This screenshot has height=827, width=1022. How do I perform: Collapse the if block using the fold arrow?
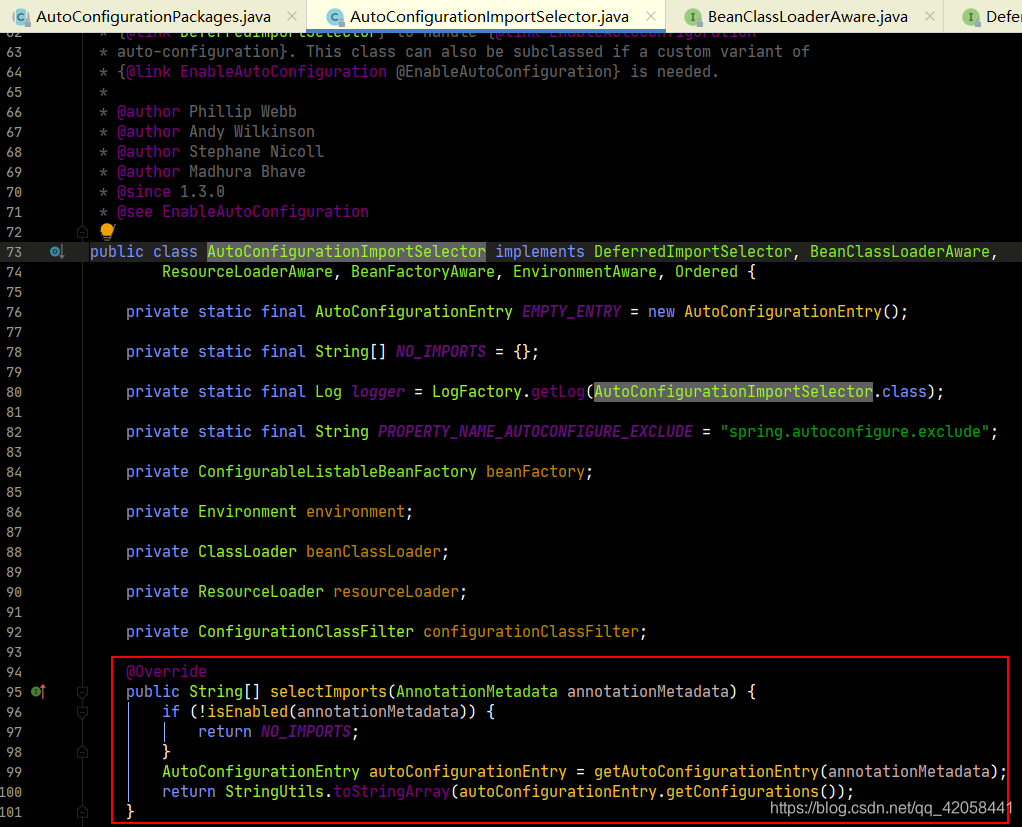[82, 712]
